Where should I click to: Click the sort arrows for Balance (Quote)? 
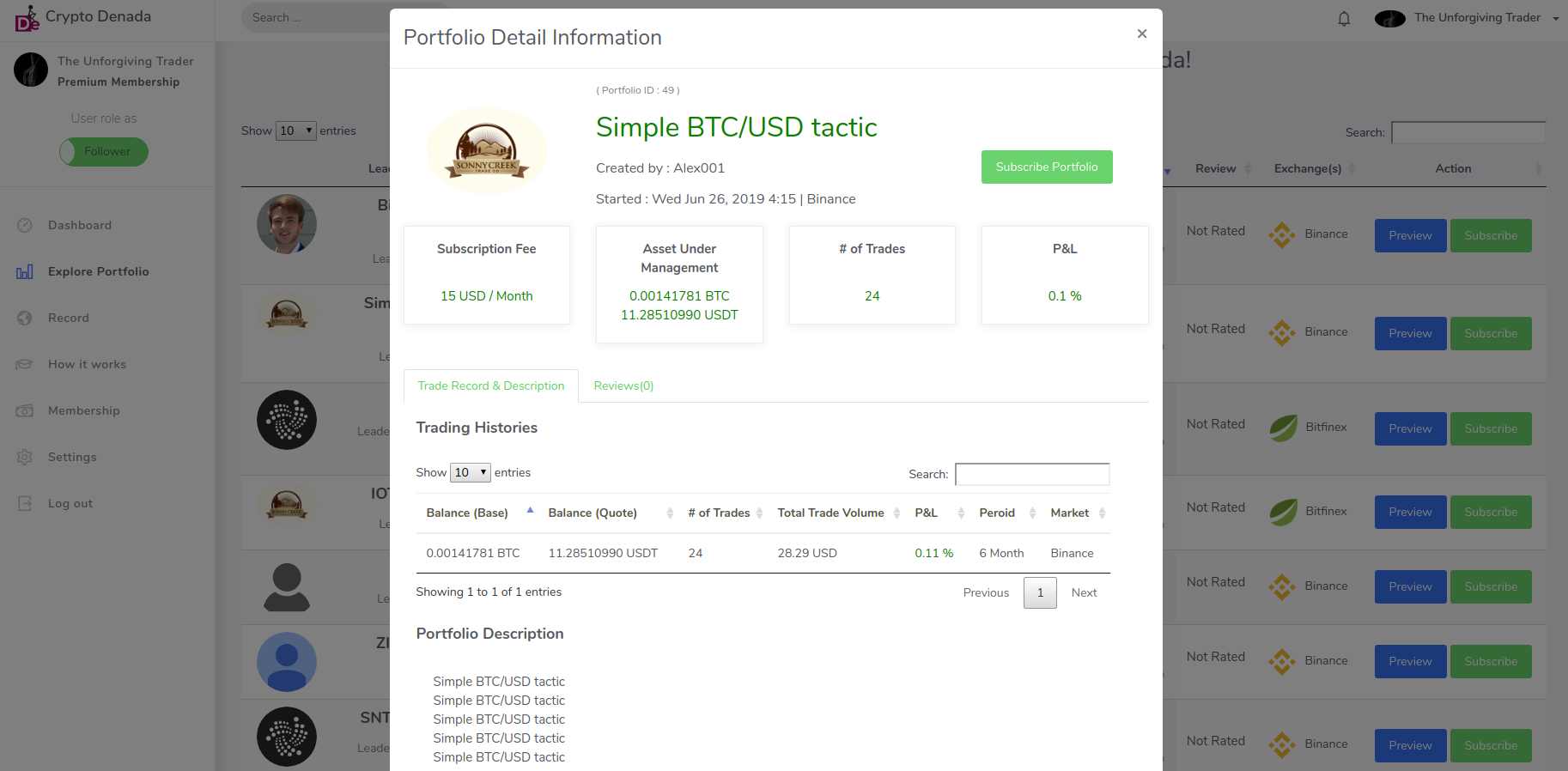(670, 513)
